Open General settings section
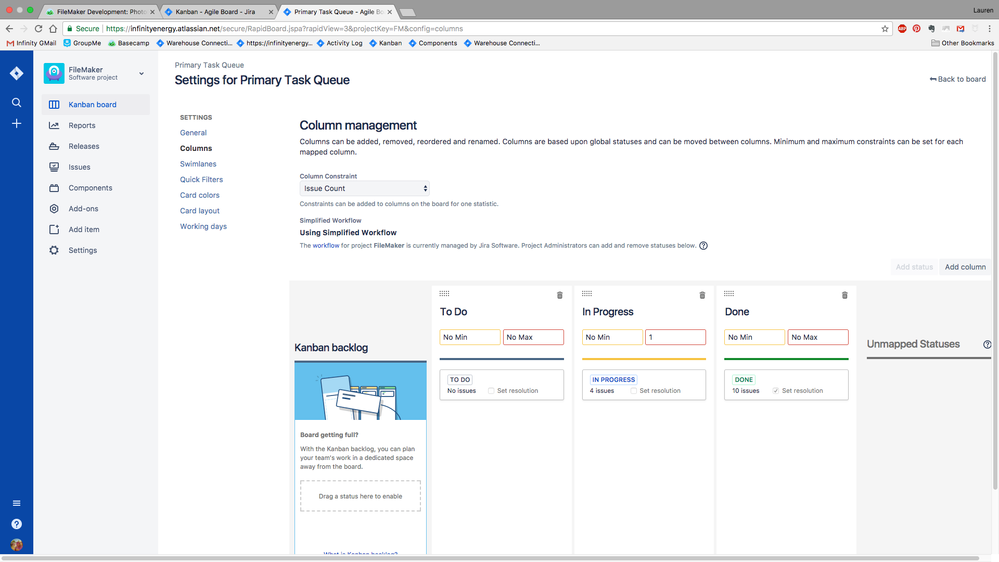The image size is (999, 562). [193, 133]
